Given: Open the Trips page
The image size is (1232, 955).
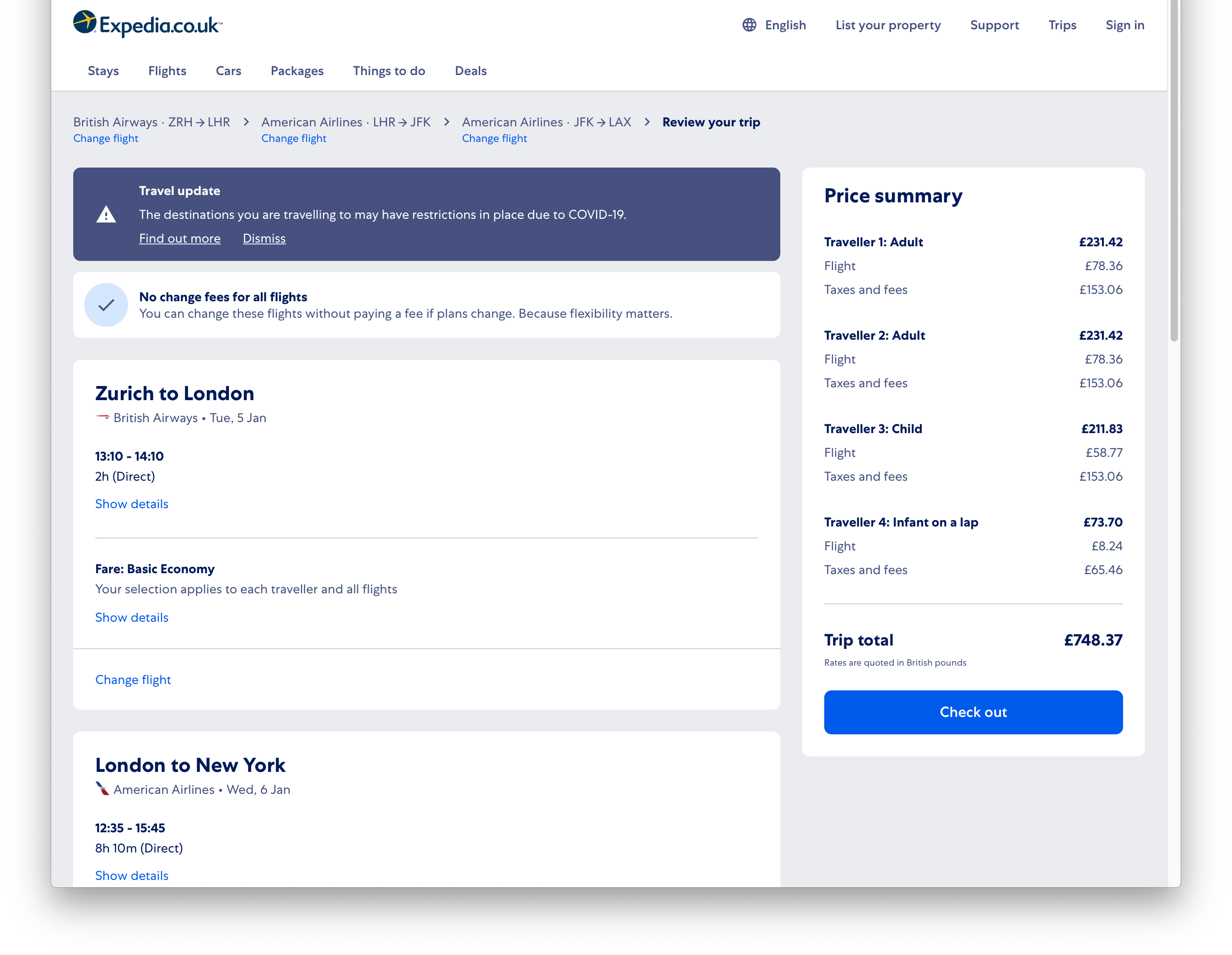Looking at the screenshot, I should (x=1062, y=24).
